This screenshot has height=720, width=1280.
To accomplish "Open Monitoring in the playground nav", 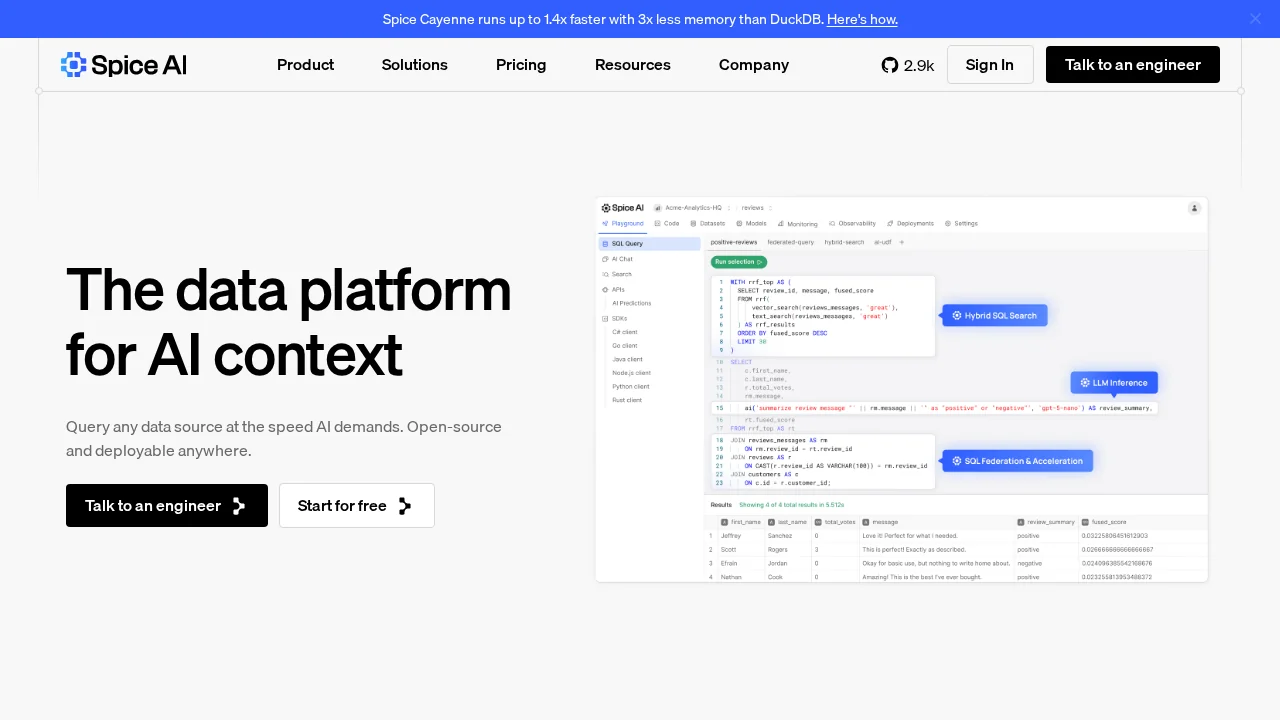I will click(798, 223).
